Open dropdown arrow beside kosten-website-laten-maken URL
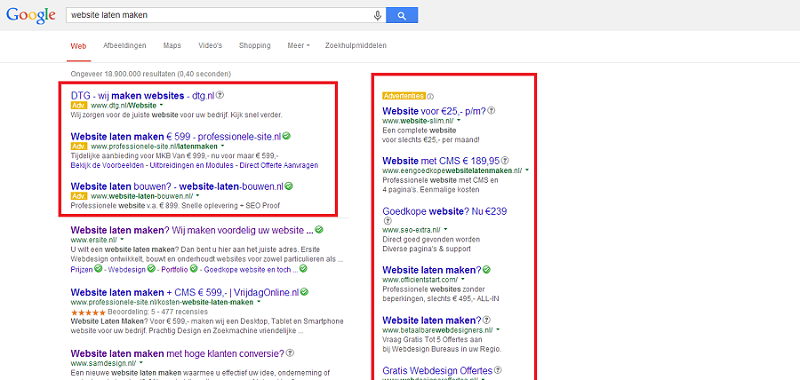800x380 pixels. pyautogui.click(x=259, y=302)
